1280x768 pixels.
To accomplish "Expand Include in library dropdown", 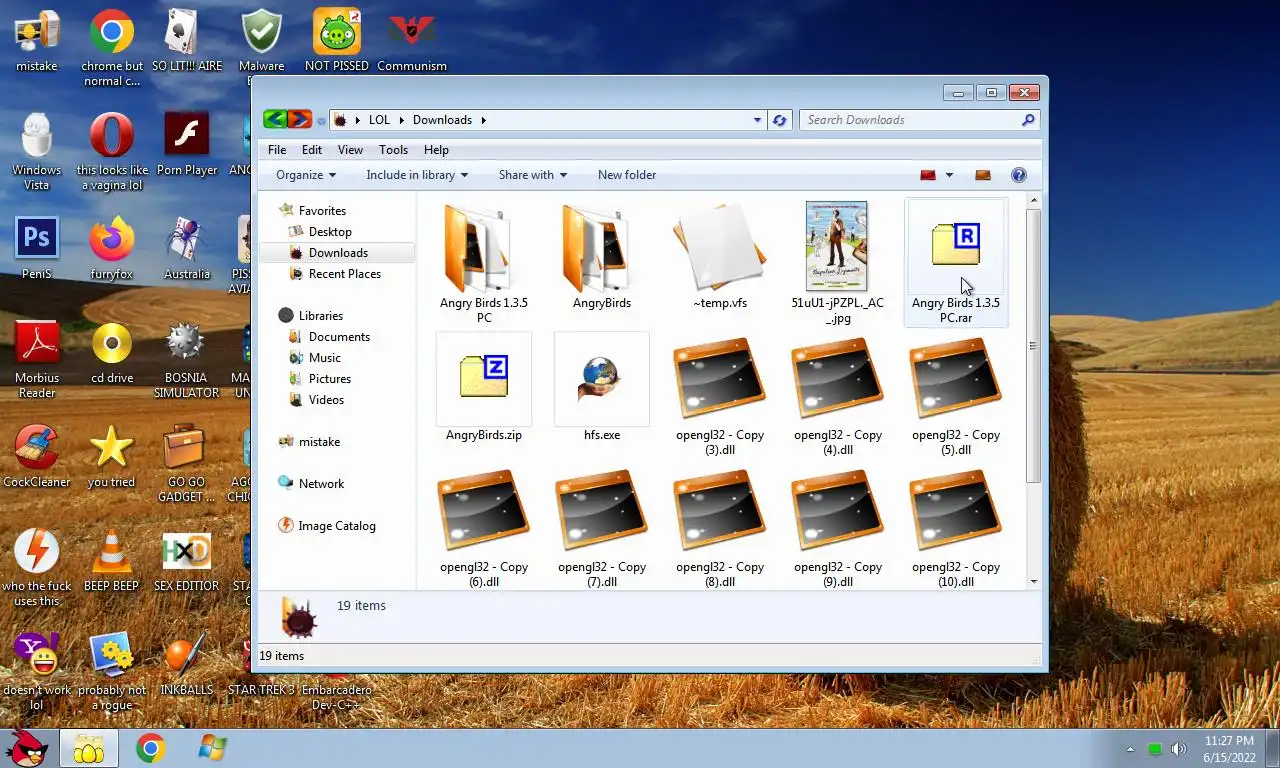I will [x=417, y=175].
